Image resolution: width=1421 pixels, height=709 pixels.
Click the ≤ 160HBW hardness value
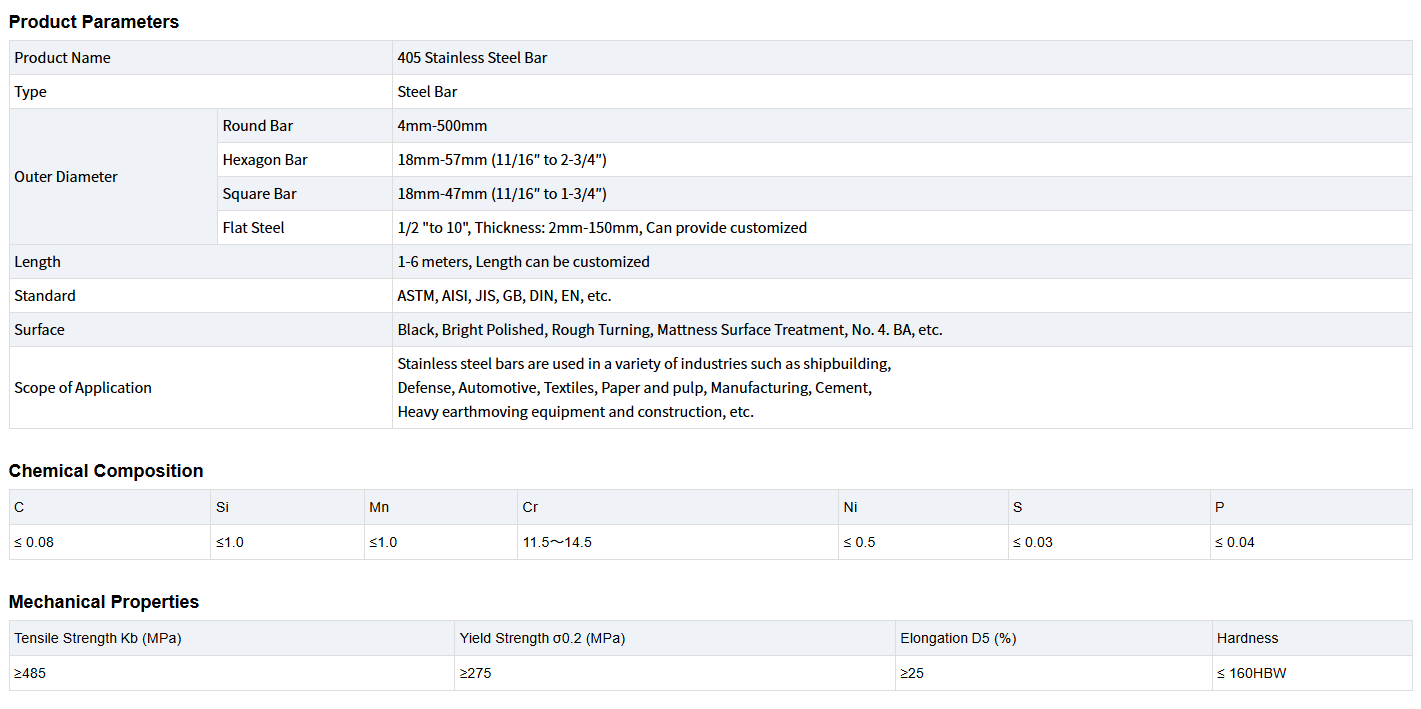coord(1251,673)
